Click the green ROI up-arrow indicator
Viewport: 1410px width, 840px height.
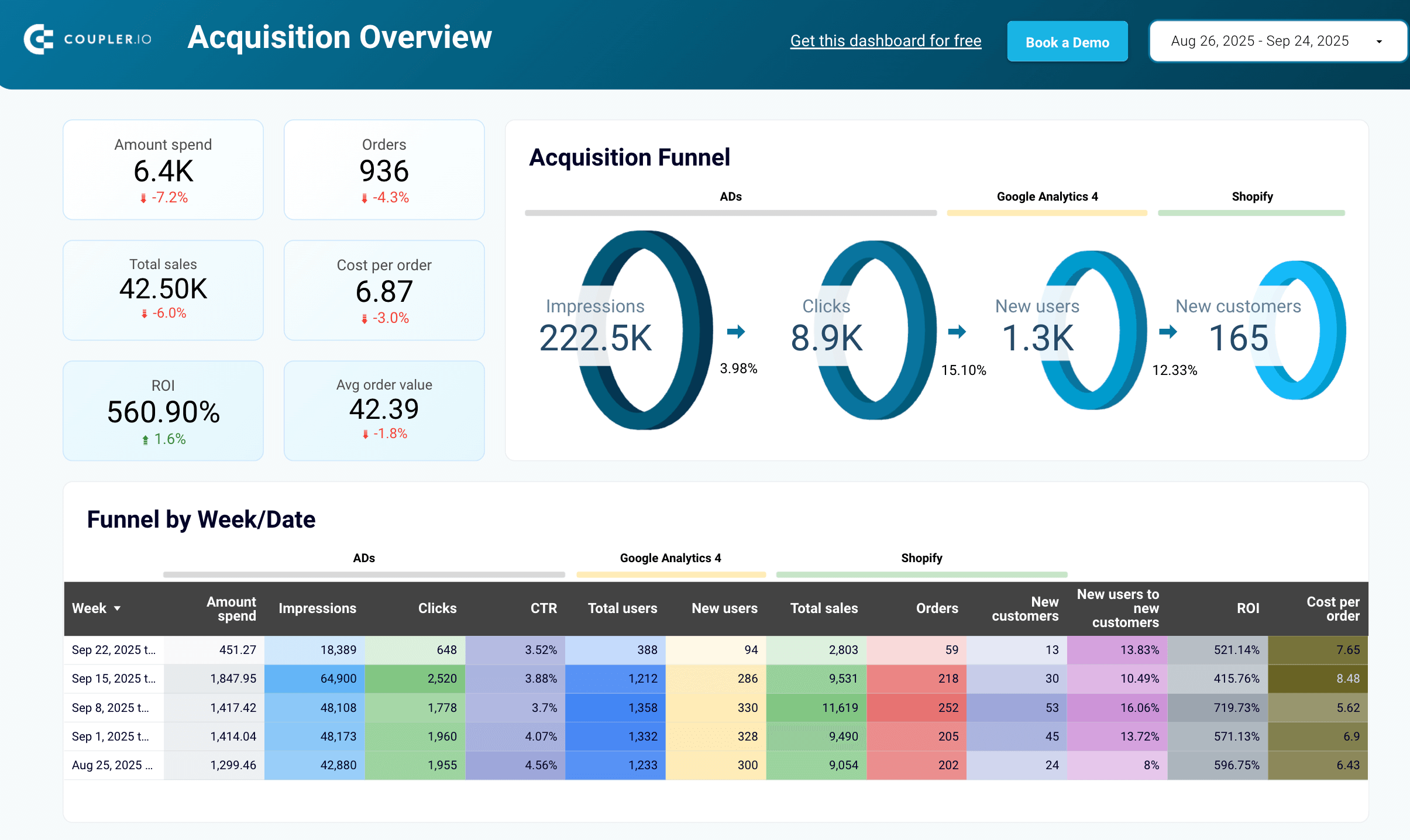(x=145, y=440)
